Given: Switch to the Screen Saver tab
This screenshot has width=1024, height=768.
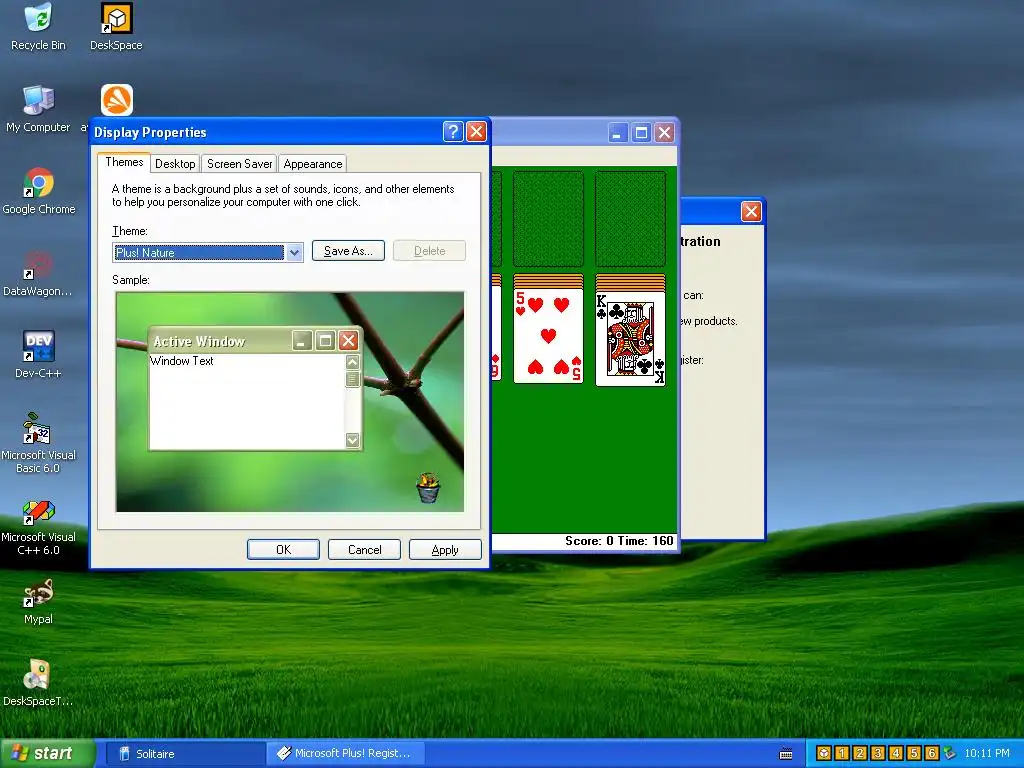Looking at the screenshot, I should (239, 164).
